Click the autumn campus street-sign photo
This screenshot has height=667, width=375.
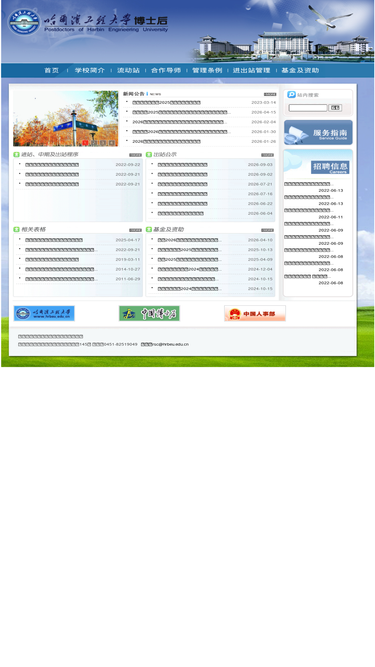(x=66, y=119)
